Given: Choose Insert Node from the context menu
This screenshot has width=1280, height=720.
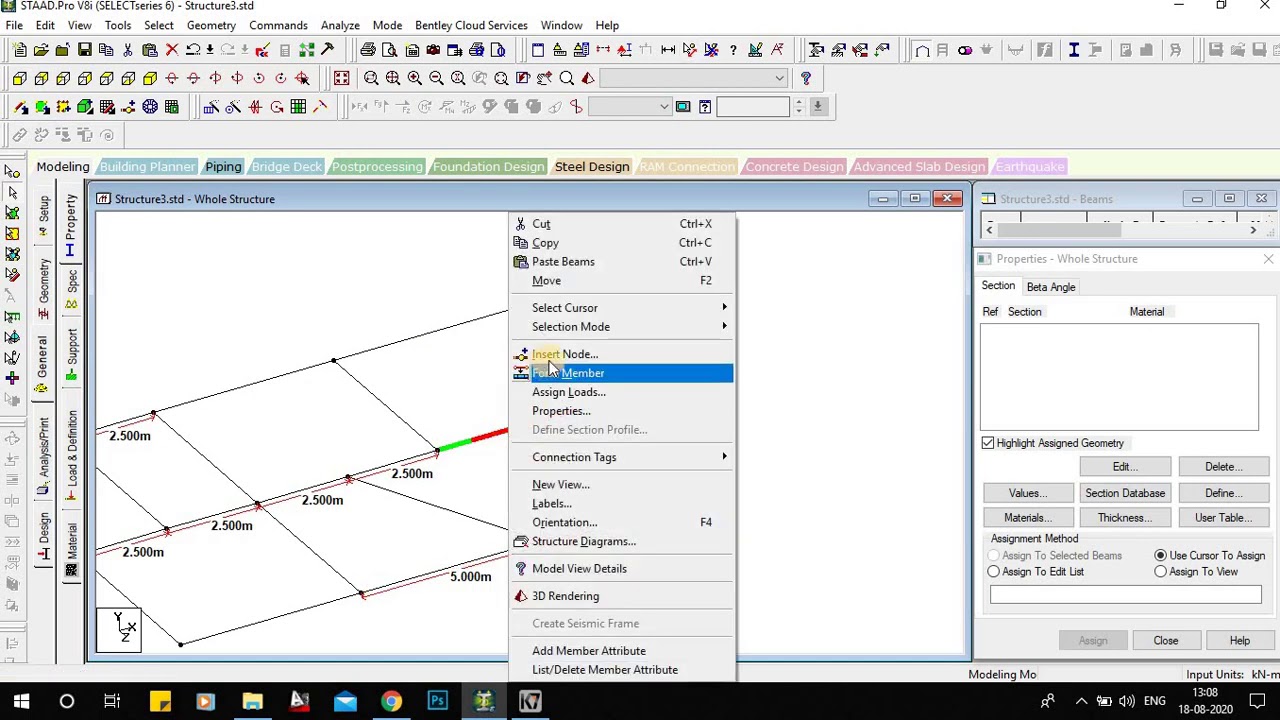Looking at the screenshot, I should 622,354.
